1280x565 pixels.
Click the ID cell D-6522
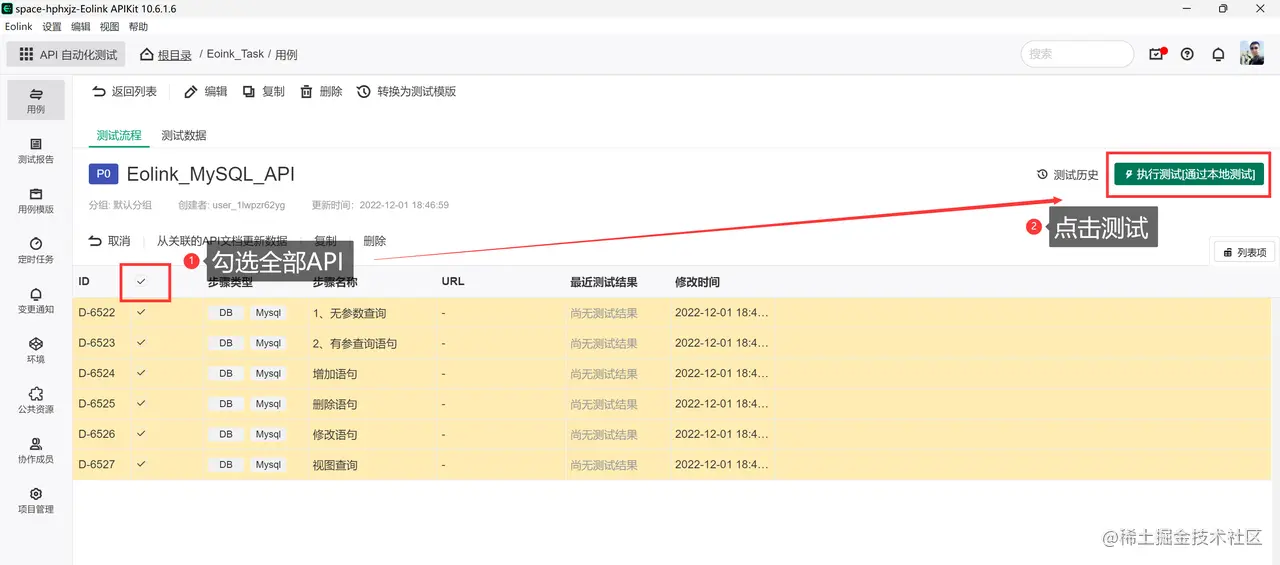97,313
